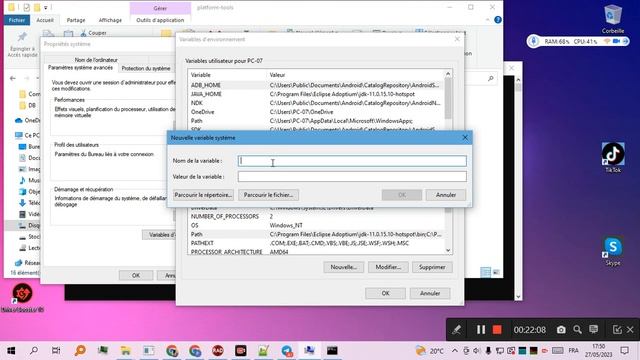
Task: Open File Explorer help icon
Action: pyautogui.click(x=498, y=20)
